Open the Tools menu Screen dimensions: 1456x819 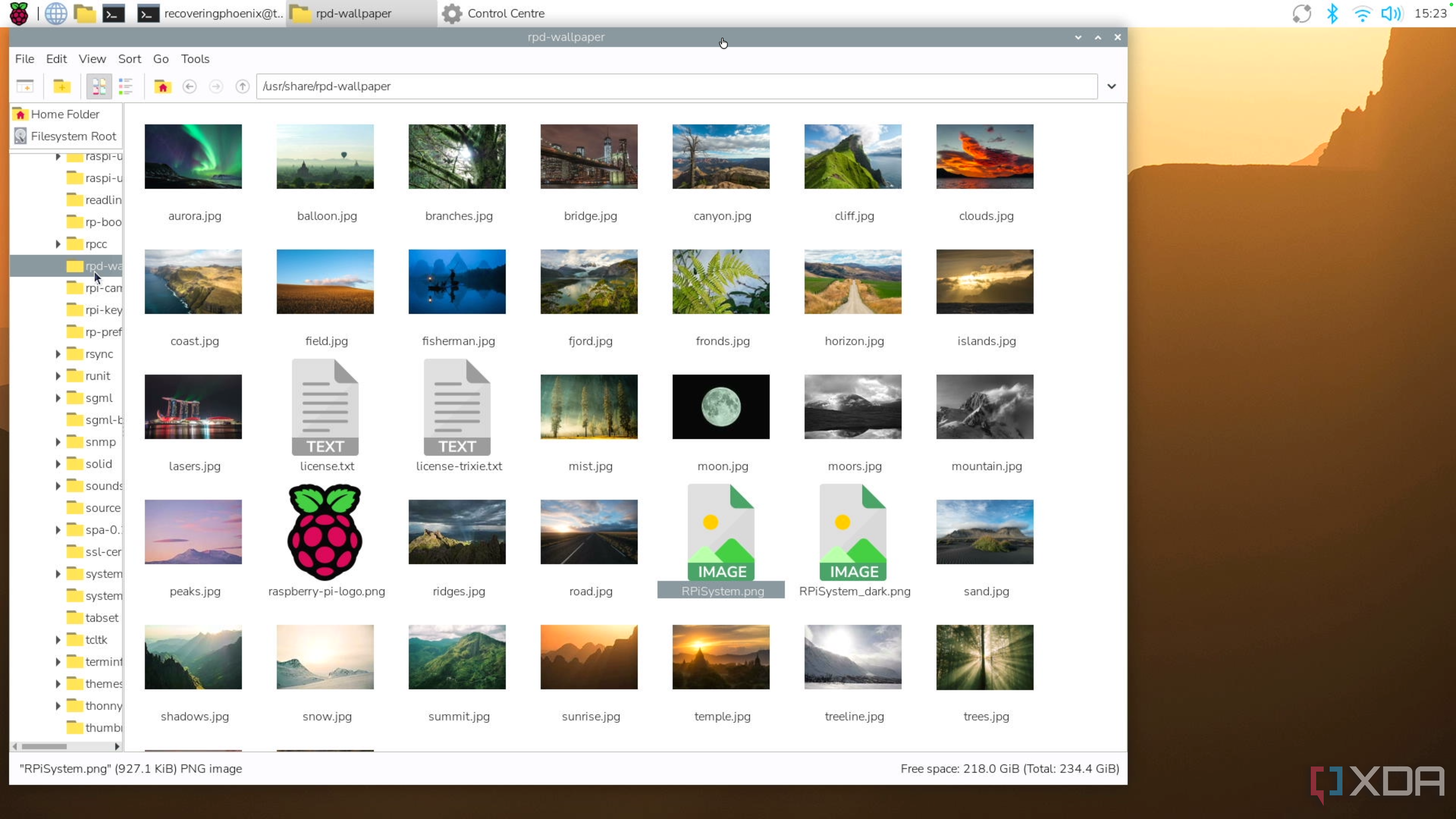pos(195,59)
